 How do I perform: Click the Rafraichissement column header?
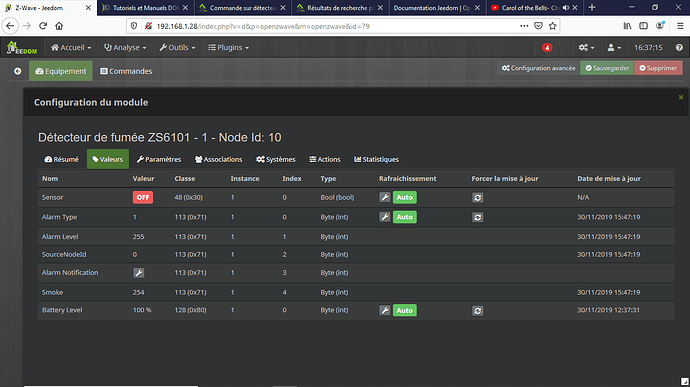[407, 178]
